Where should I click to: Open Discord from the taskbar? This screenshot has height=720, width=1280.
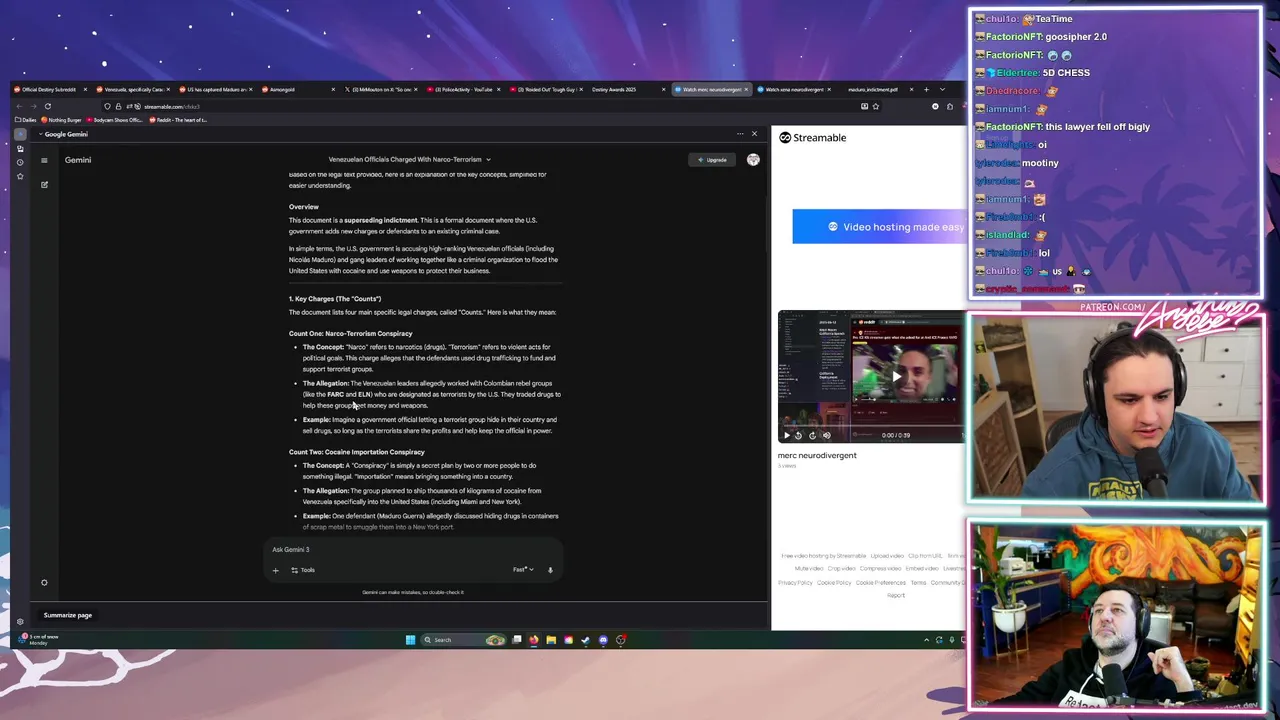(603, 640)
